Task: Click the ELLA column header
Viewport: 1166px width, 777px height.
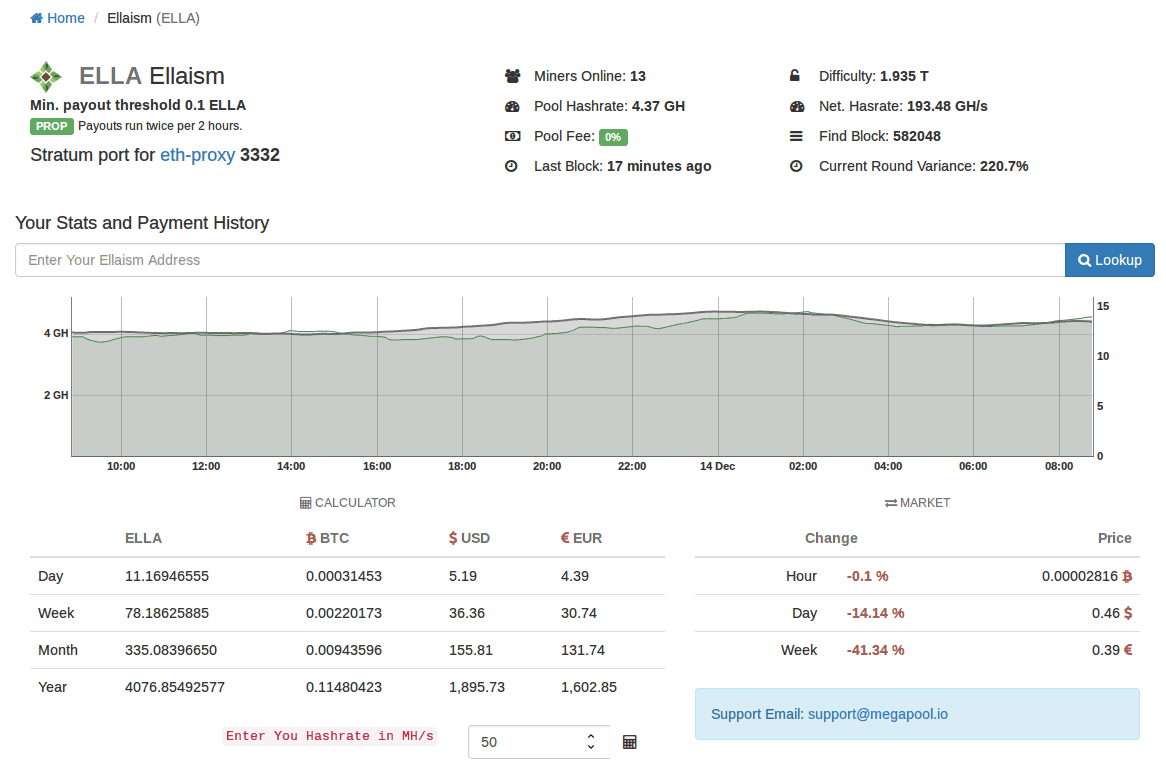Action: point(144,538)
